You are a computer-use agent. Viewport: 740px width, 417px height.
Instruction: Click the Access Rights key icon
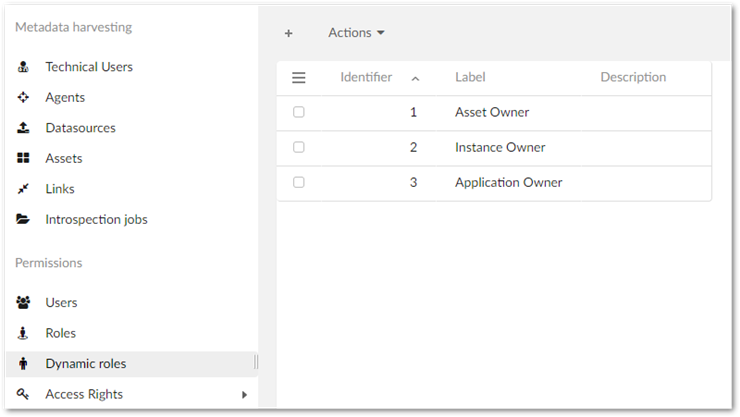23,394
